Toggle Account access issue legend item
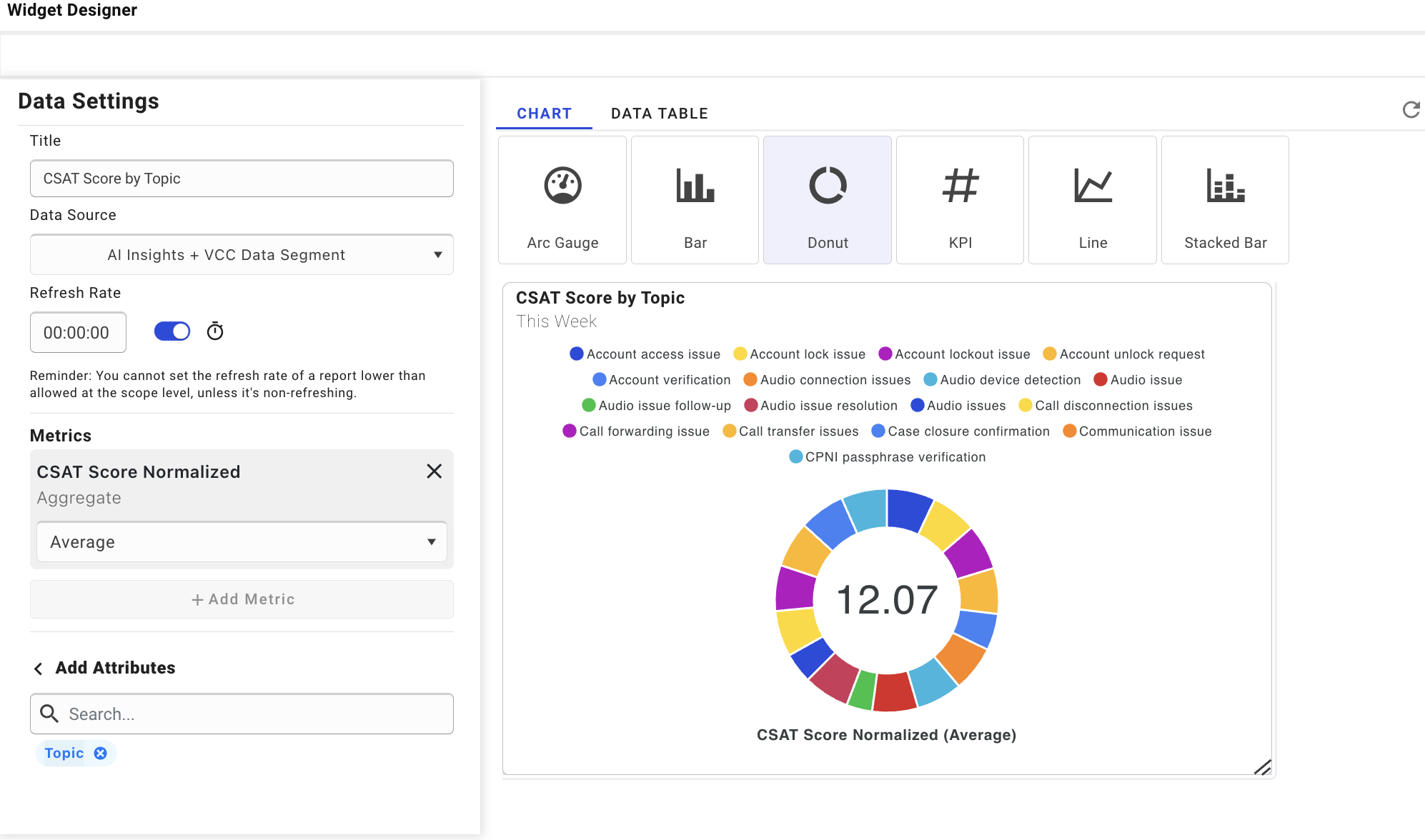The image size is (1425, 840). (645, 354)
